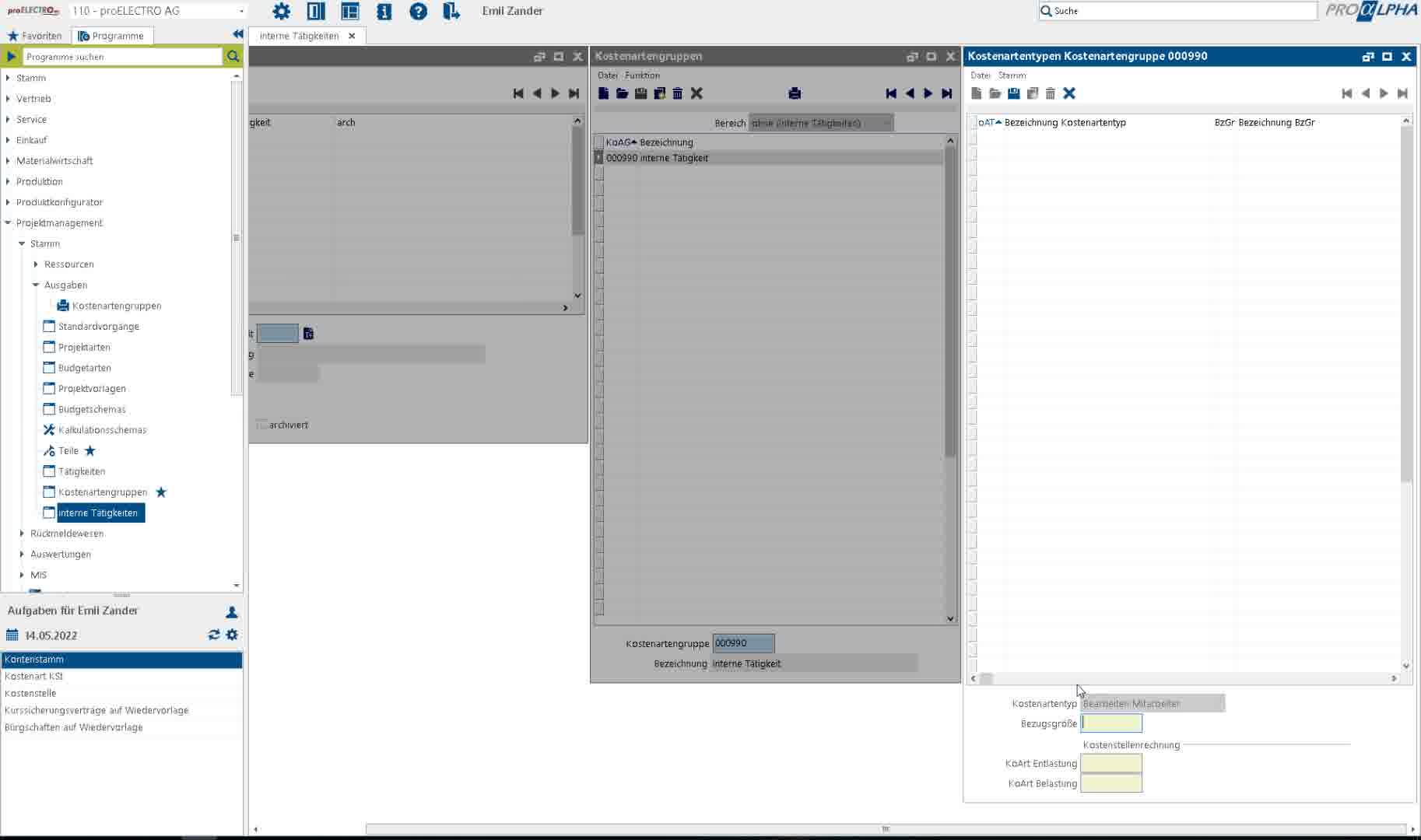Open Stamm menu in Kostenartentypen window

tap(1012, 75)
